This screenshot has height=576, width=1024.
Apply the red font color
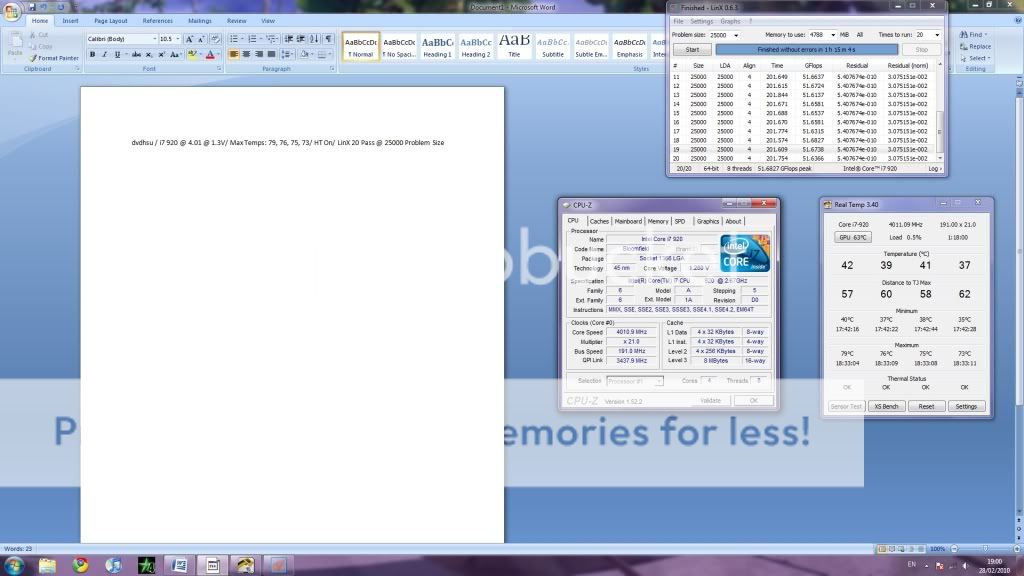(210, 55)
